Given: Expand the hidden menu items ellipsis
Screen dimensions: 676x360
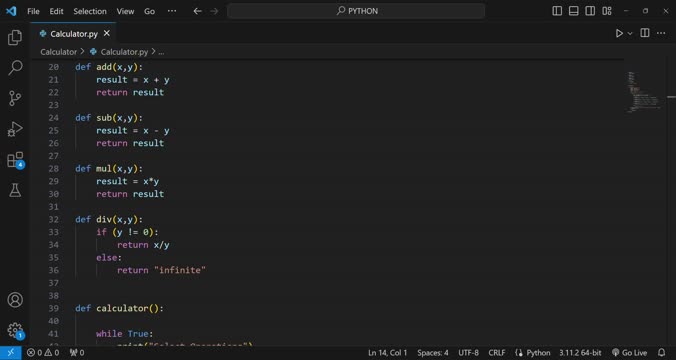Looking at the screenshot, I should 172,11.
